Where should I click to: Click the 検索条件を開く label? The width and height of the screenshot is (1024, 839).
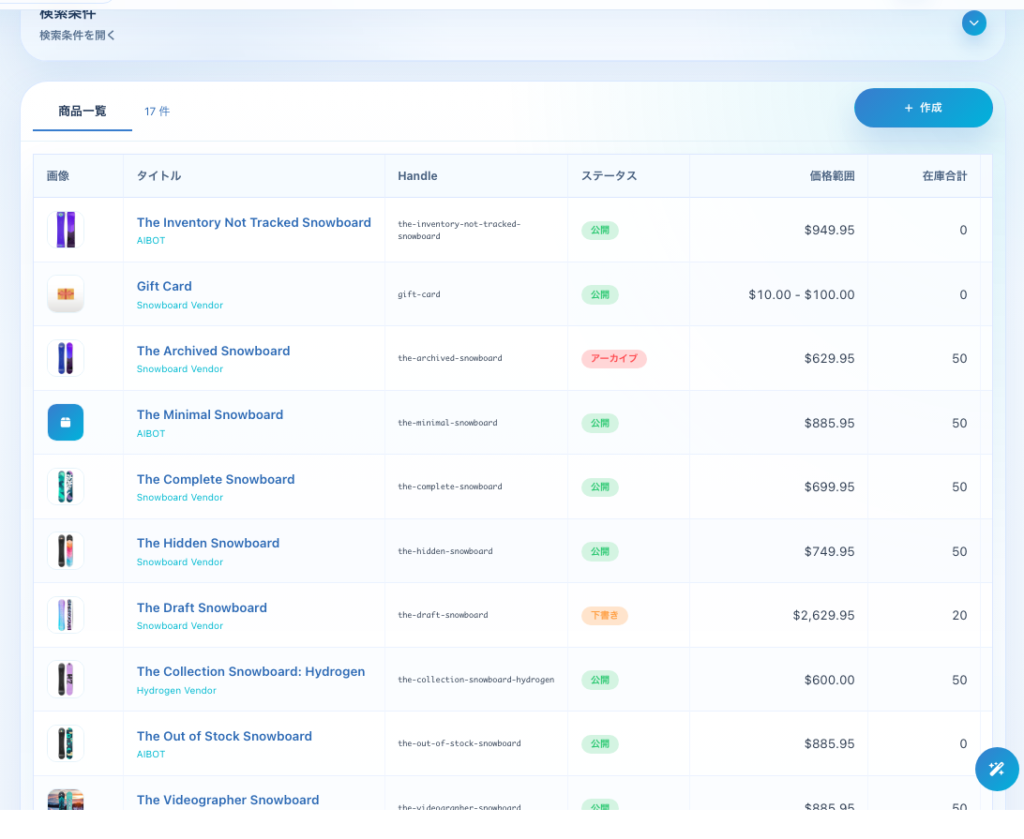pyautogui.click(x=77, y=35)
